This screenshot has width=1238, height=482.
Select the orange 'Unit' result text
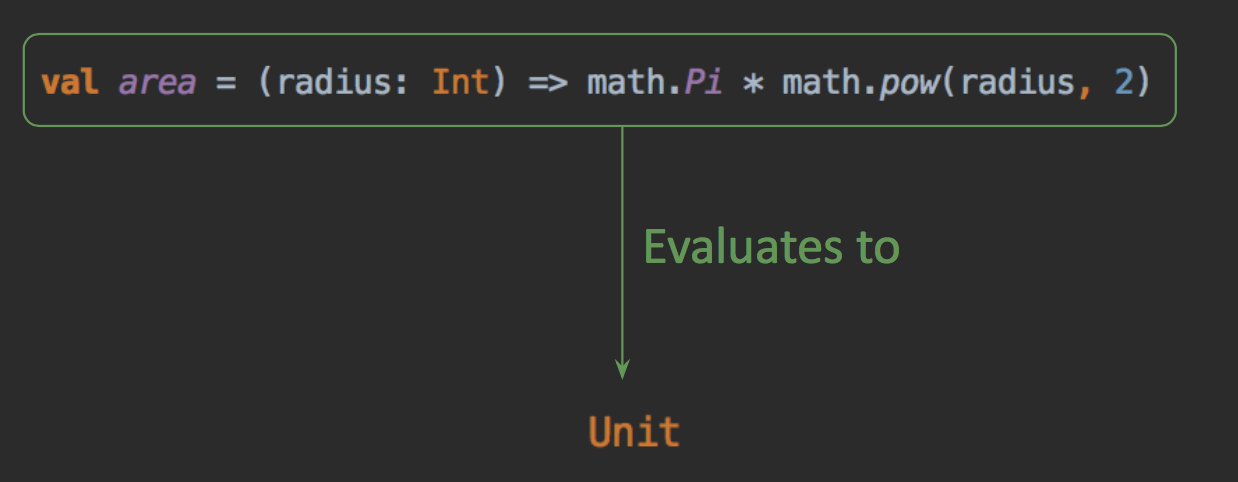[634, 431]
